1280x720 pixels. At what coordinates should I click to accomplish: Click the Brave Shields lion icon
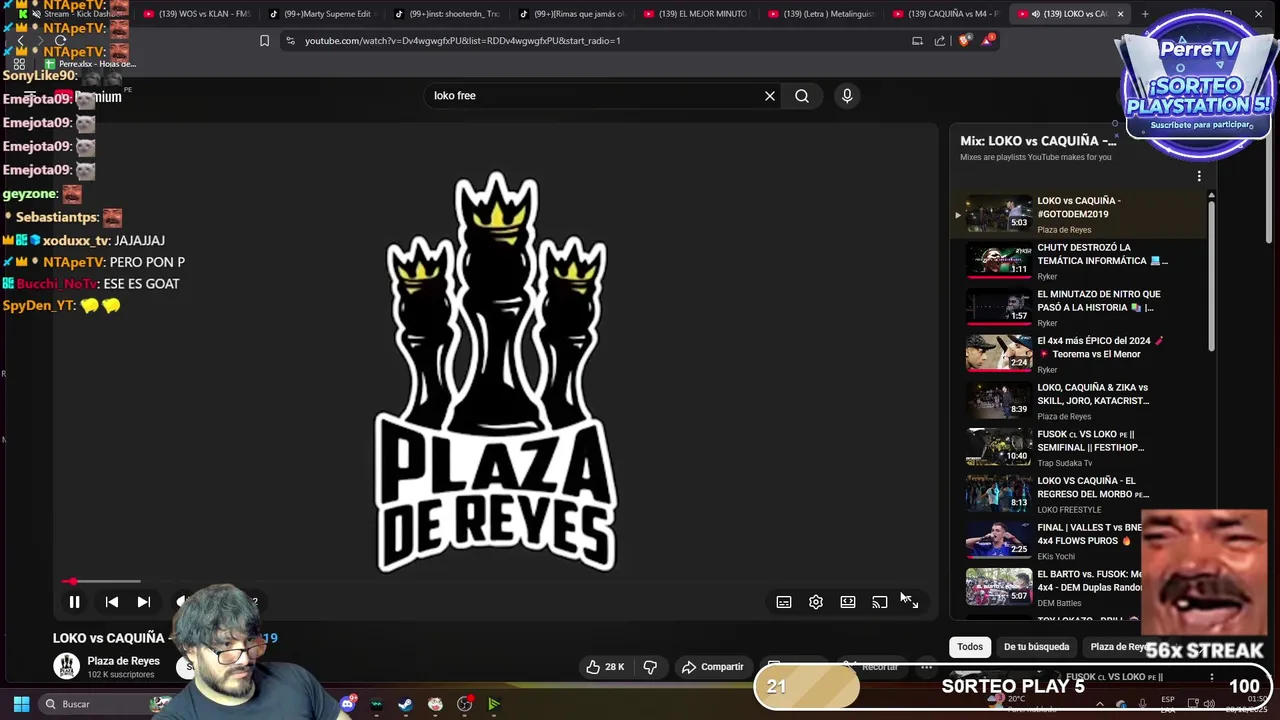(x=964, y=41)
